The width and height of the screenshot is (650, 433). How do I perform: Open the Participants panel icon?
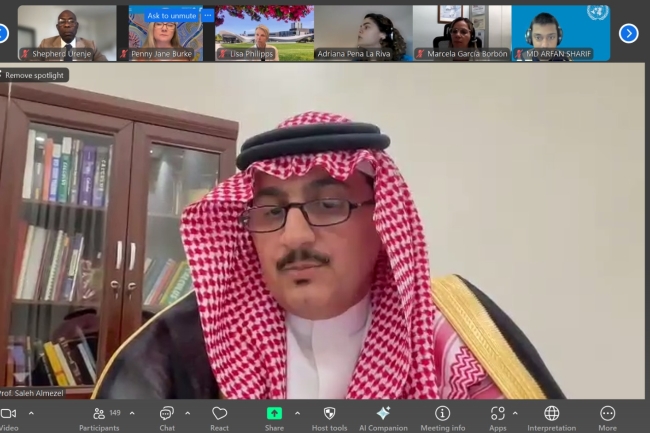pos(99,413)
